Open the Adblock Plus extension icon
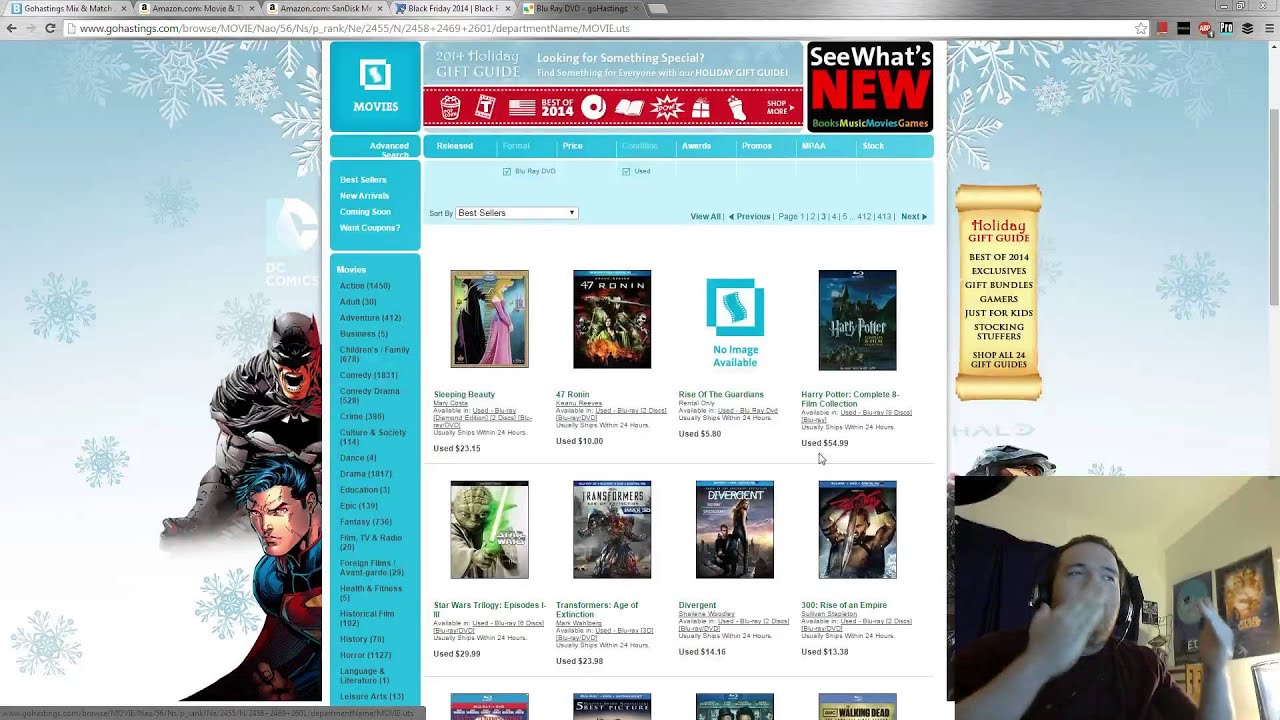Screen dimensions: 1280x720 point(1205,28)
